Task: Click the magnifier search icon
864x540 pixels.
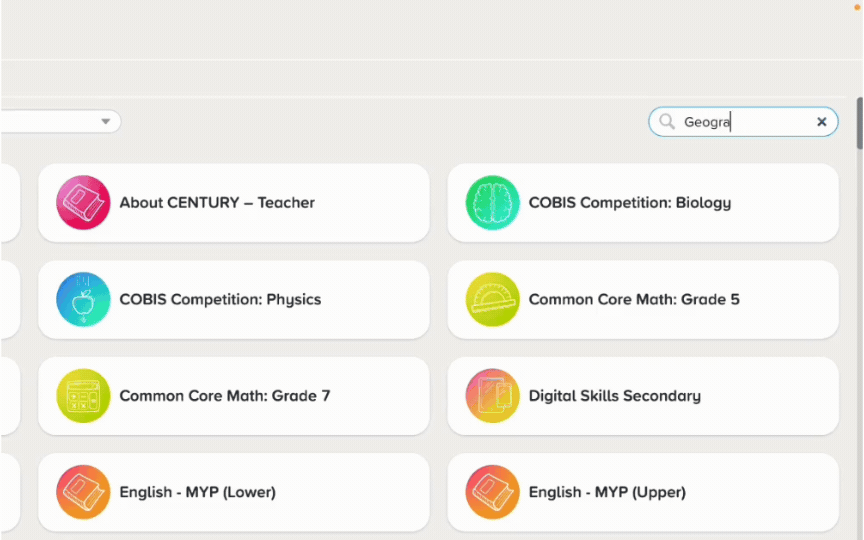Action: [667, 122]
